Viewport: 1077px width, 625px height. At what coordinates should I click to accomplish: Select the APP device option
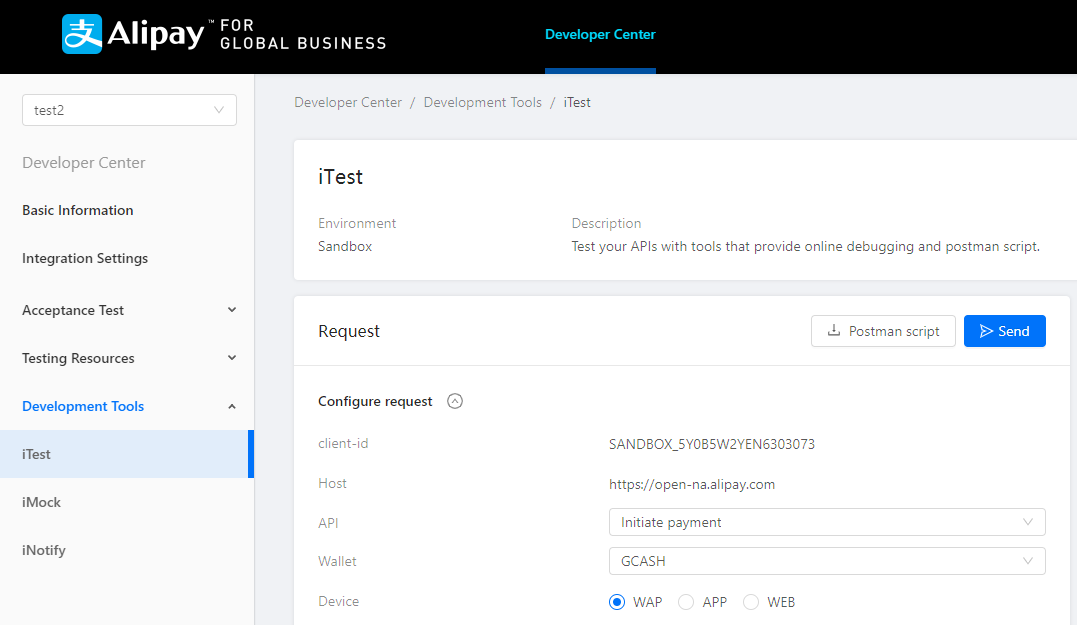point(686,602)
